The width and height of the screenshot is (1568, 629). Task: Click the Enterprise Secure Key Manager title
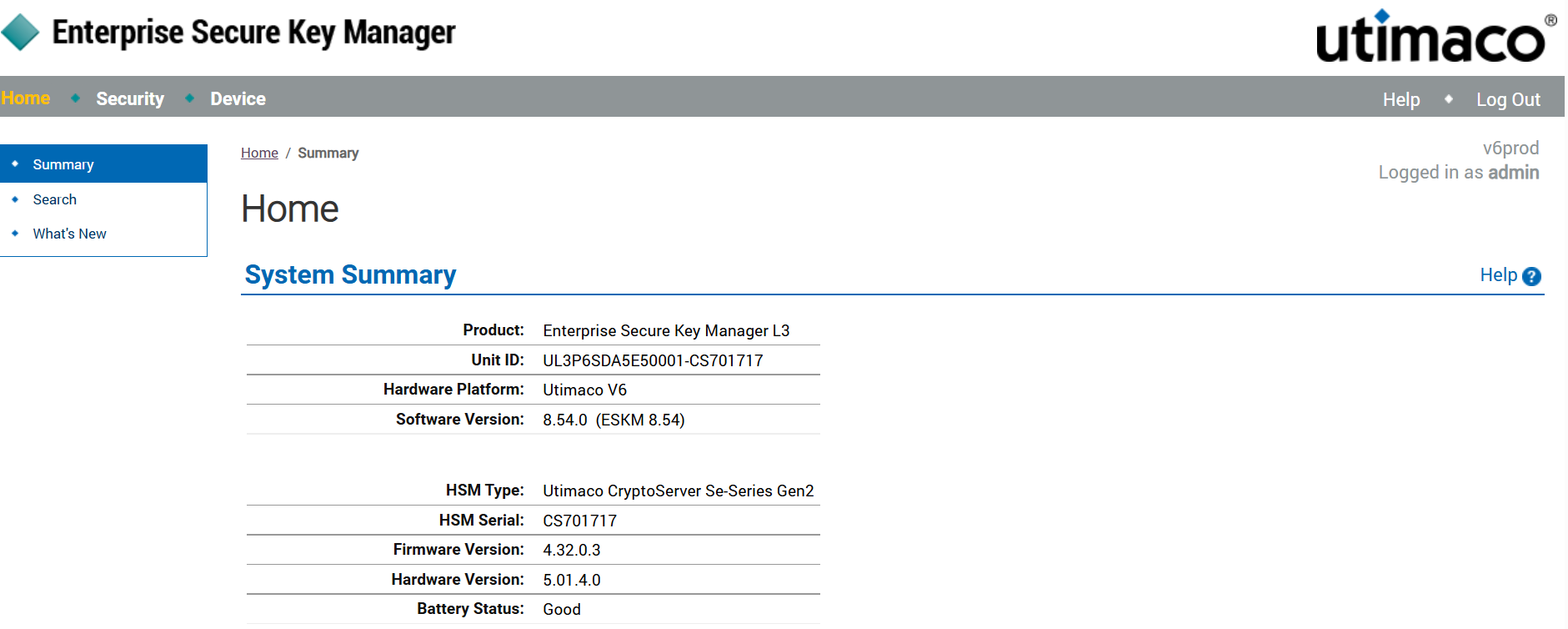coord(253,33)
